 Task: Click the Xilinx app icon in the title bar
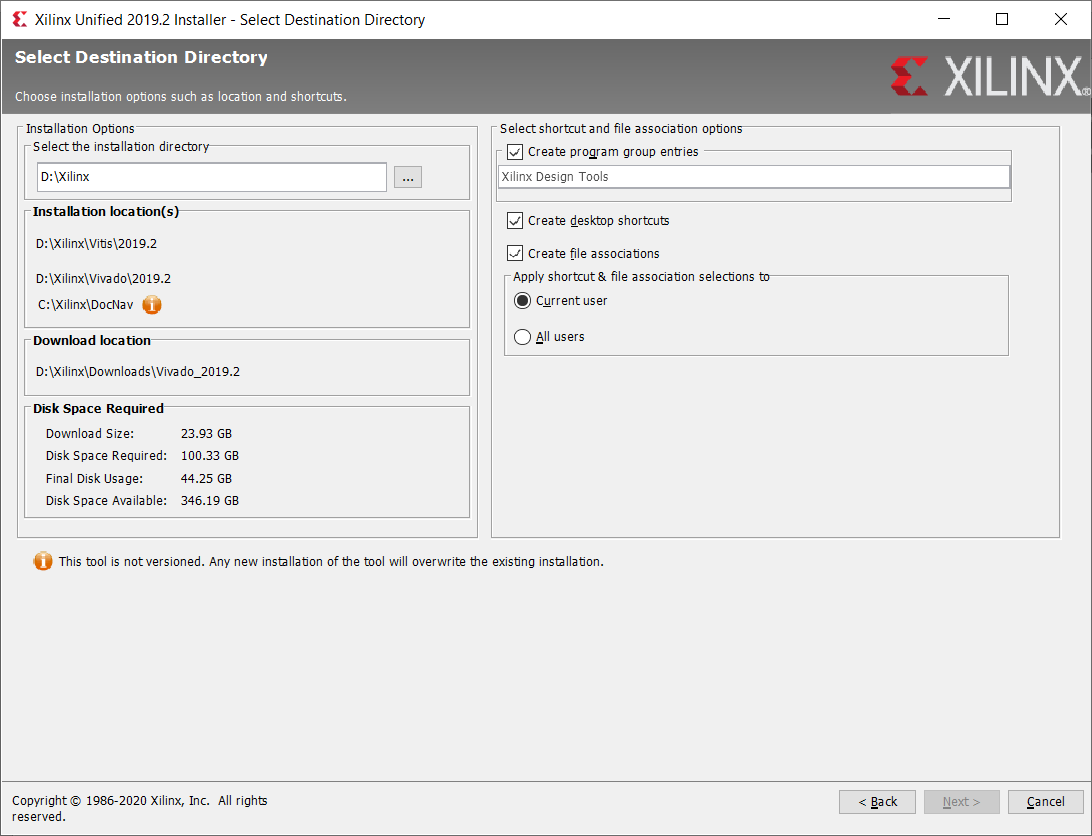(20, 20)
